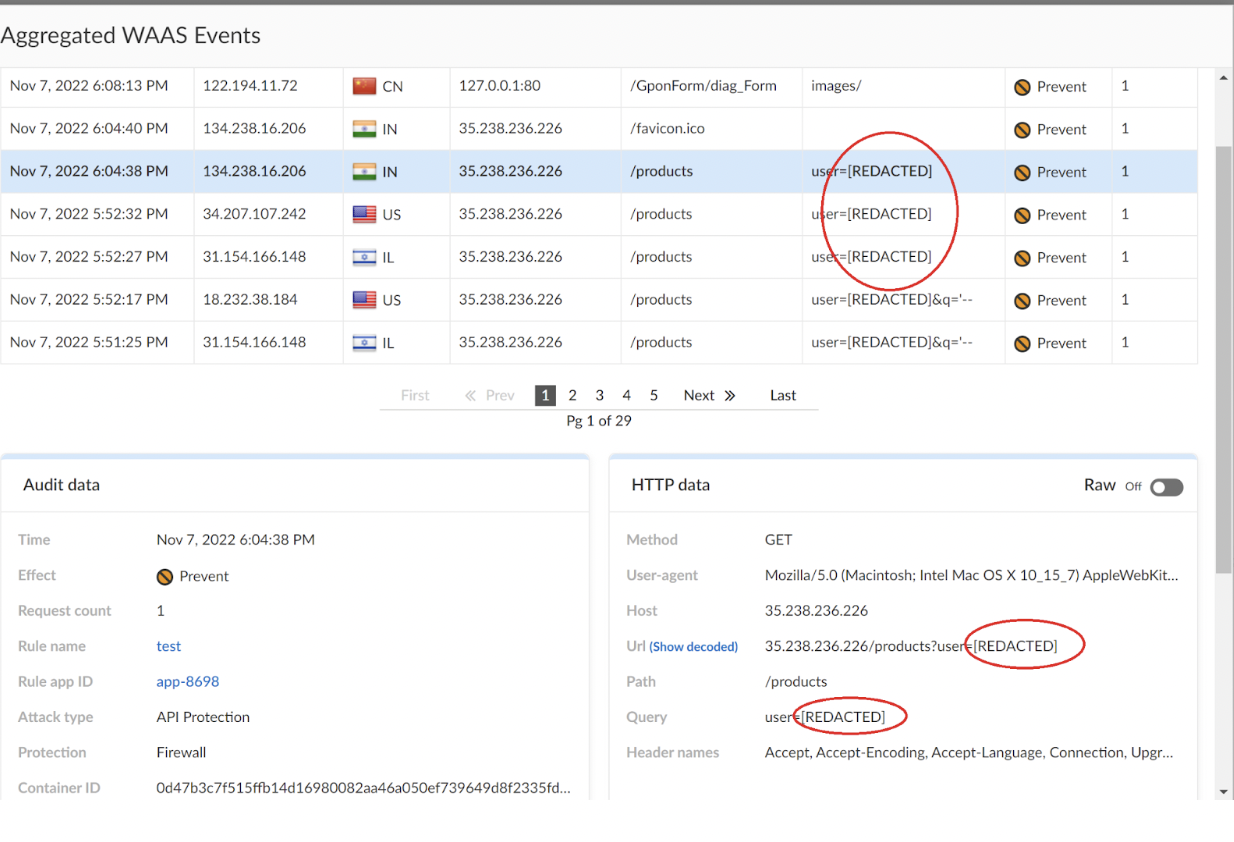This screenshot has width=1234, height=842.
Task: Click Israel flag in 5:52:27 PM row
Action: point(364,257)
